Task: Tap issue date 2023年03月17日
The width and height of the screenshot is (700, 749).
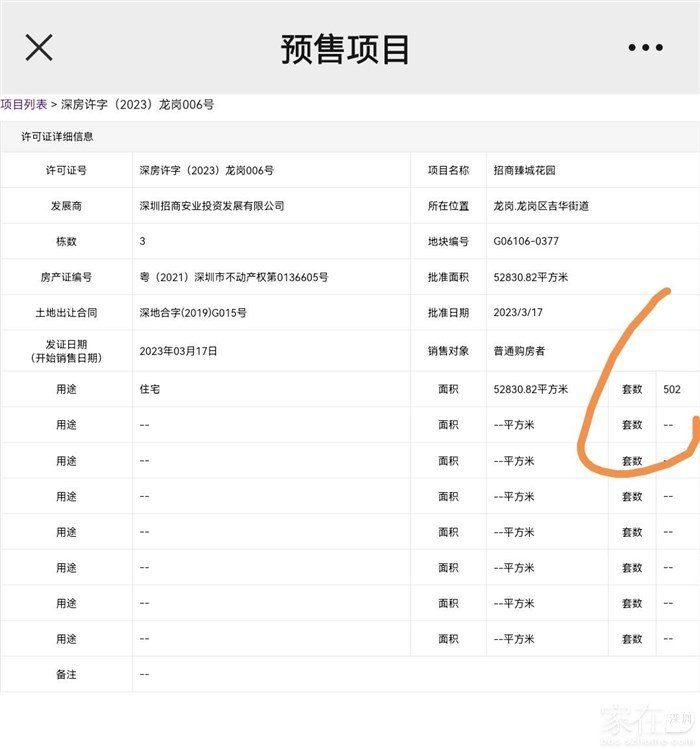Action: point(178,351)
